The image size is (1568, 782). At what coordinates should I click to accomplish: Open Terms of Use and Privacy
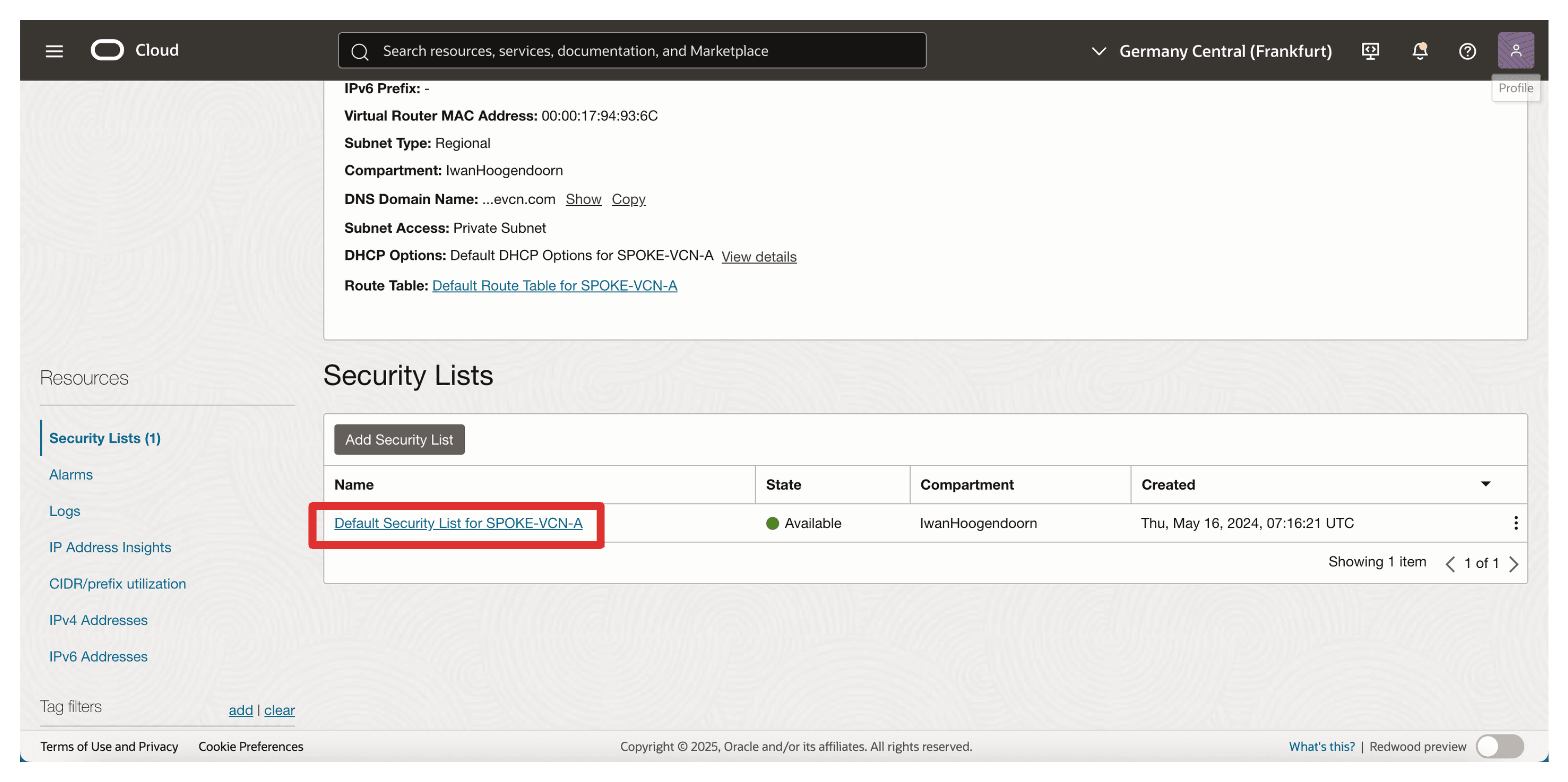point(110,746)
